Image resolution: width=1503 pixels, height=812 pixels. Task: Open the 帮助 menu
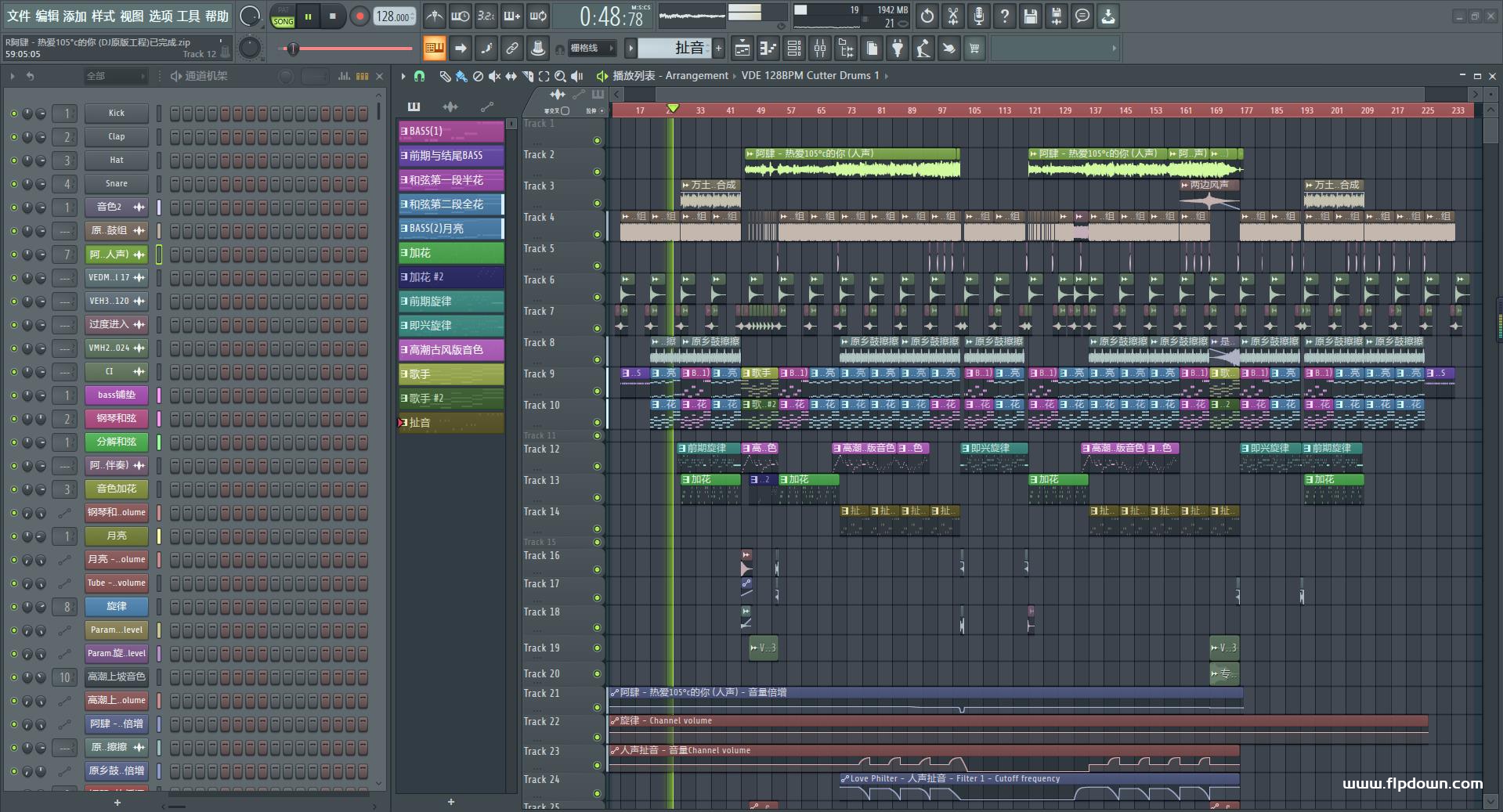pos(217,16)
